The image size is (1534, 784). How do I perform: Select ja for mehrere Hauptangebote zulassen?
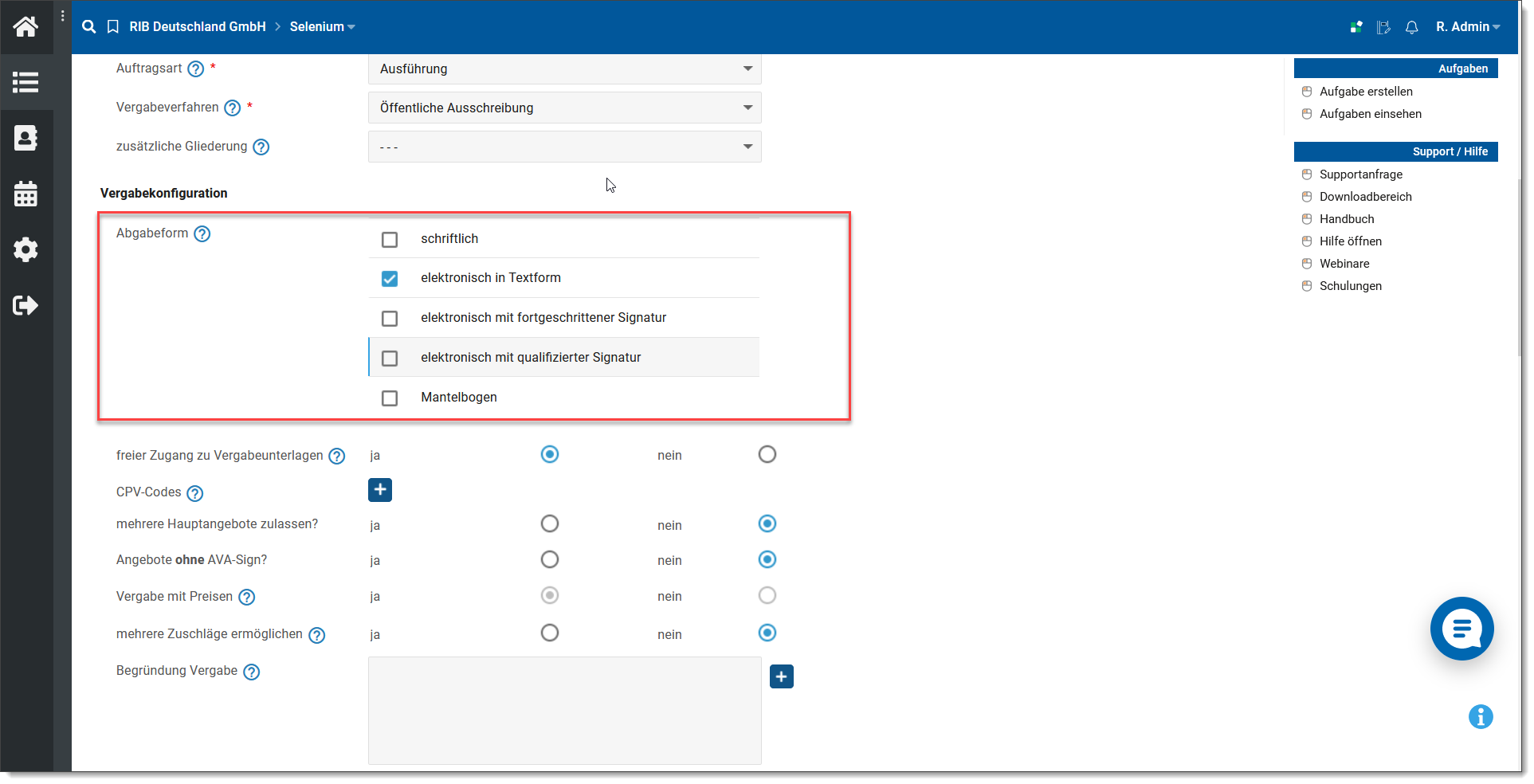click(x=550, y=523)
